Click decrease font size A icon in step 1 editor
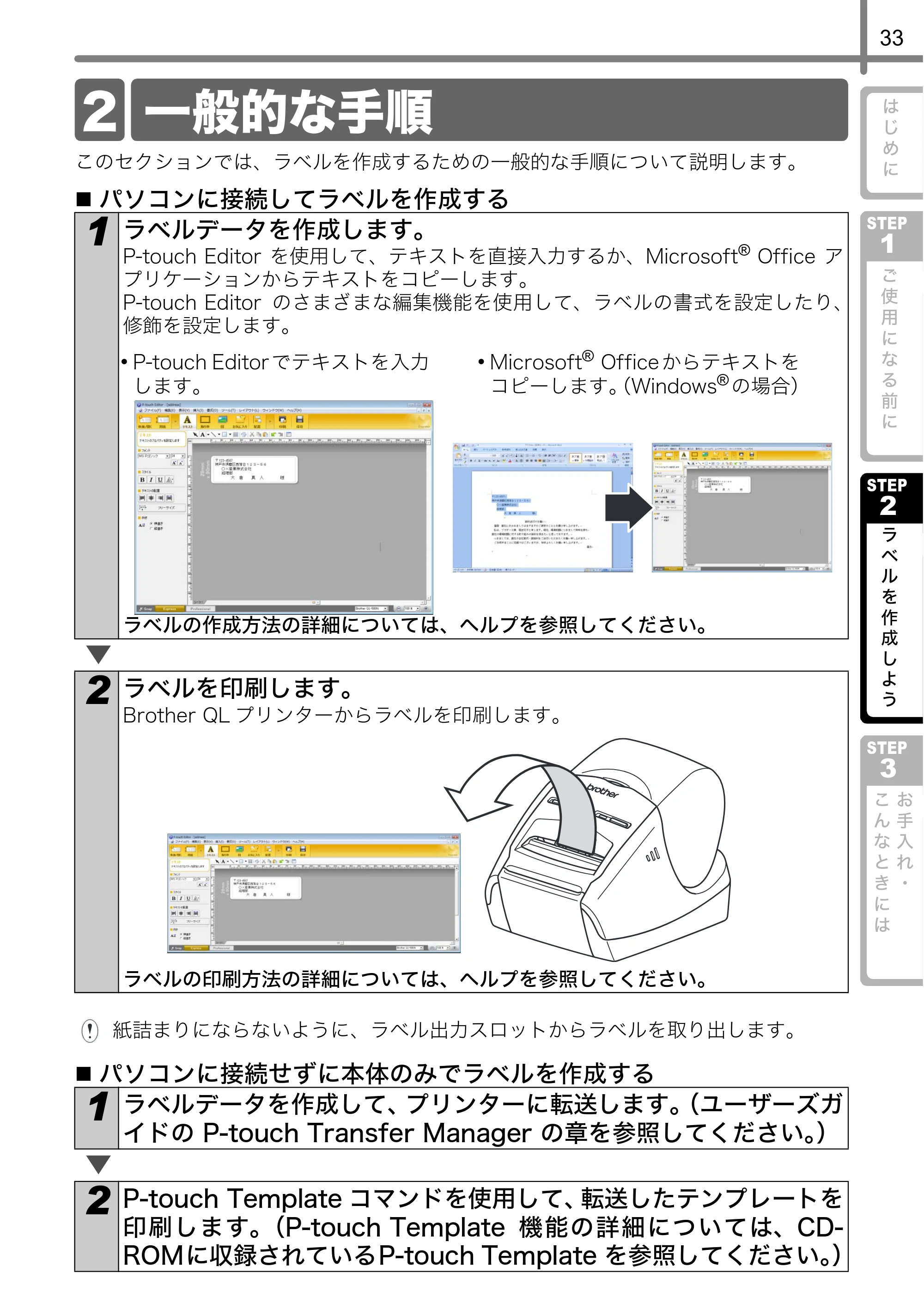924x1310 pixels. pyautogui.click(x=181, y=463)
